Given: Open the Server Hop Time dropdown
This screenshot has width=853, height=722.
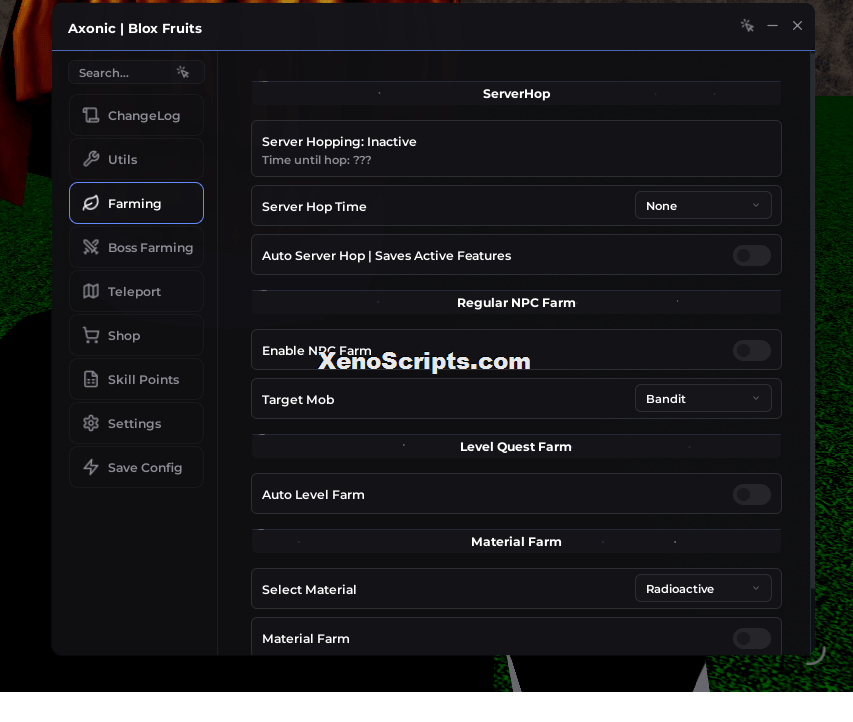Looking at the screenshot, I should 703,206.
